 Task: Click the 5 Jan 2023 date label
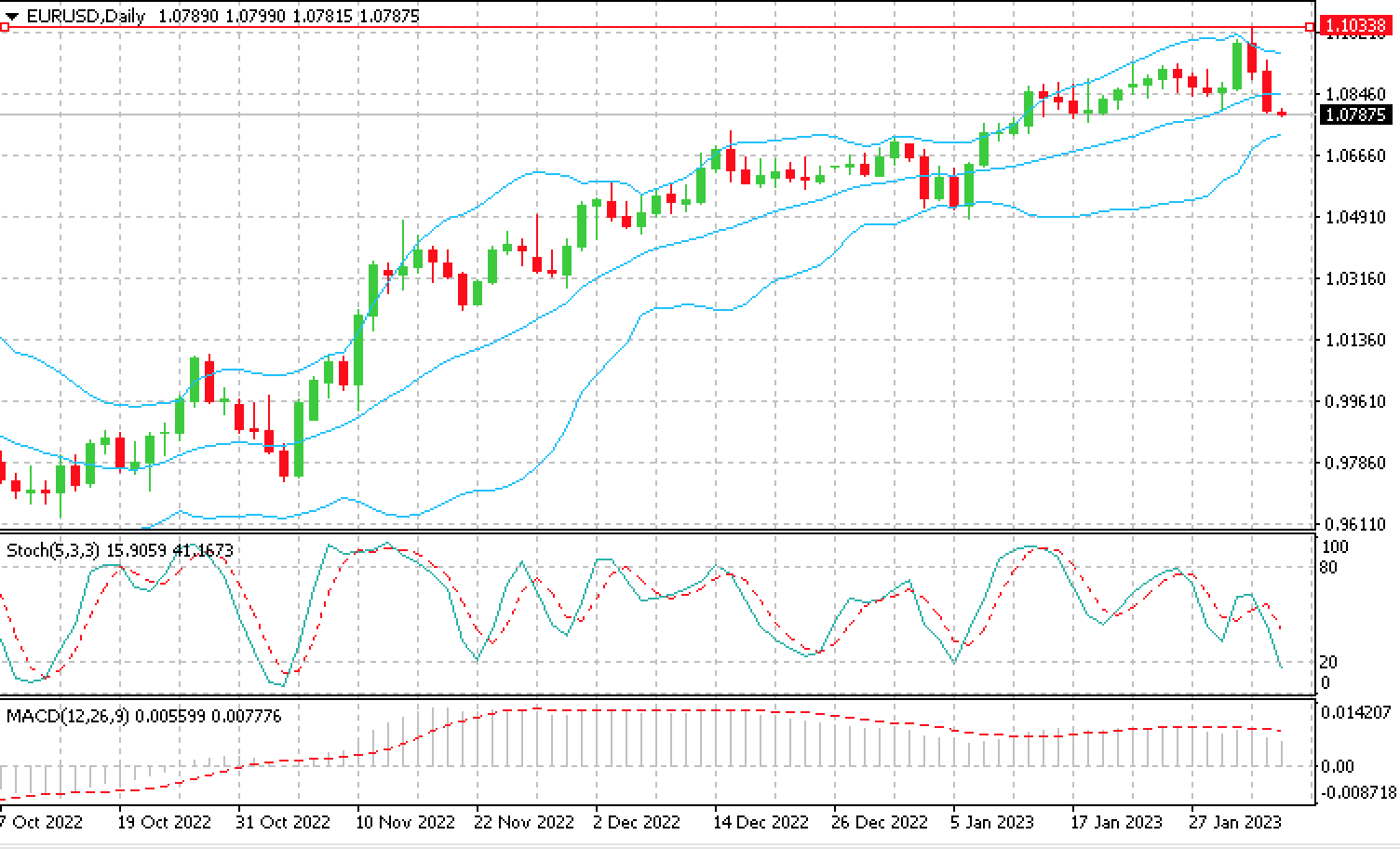pos(993,822)
